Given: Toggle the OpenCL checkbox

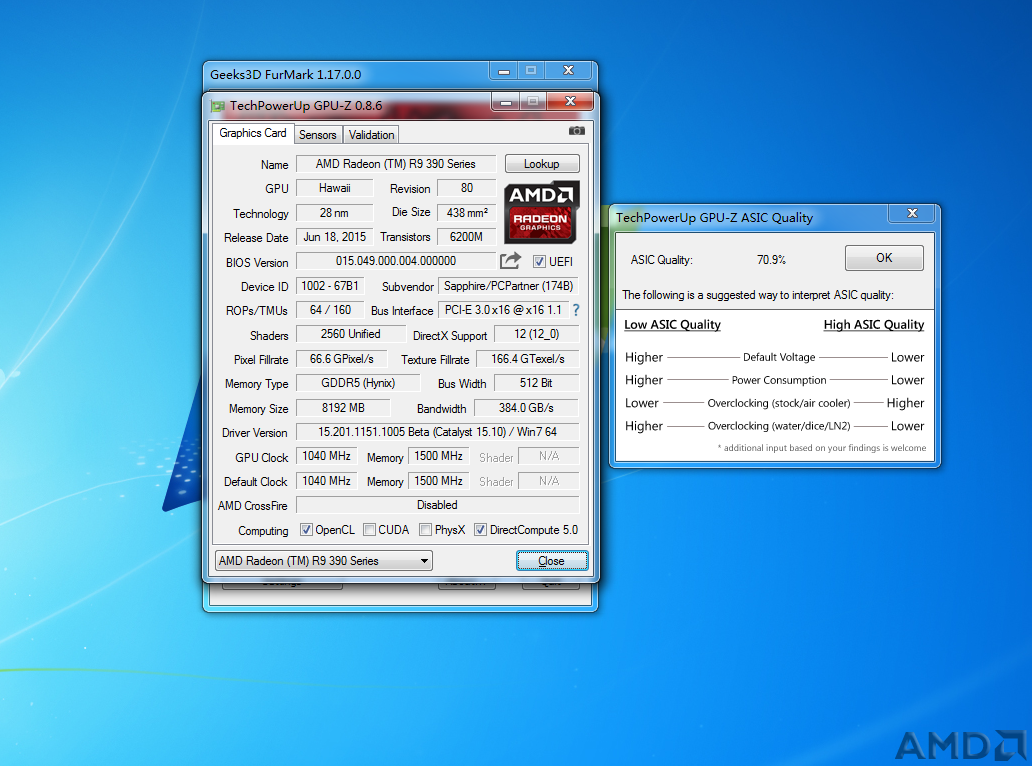Looking at the screenshot, I should coord(306,530).
